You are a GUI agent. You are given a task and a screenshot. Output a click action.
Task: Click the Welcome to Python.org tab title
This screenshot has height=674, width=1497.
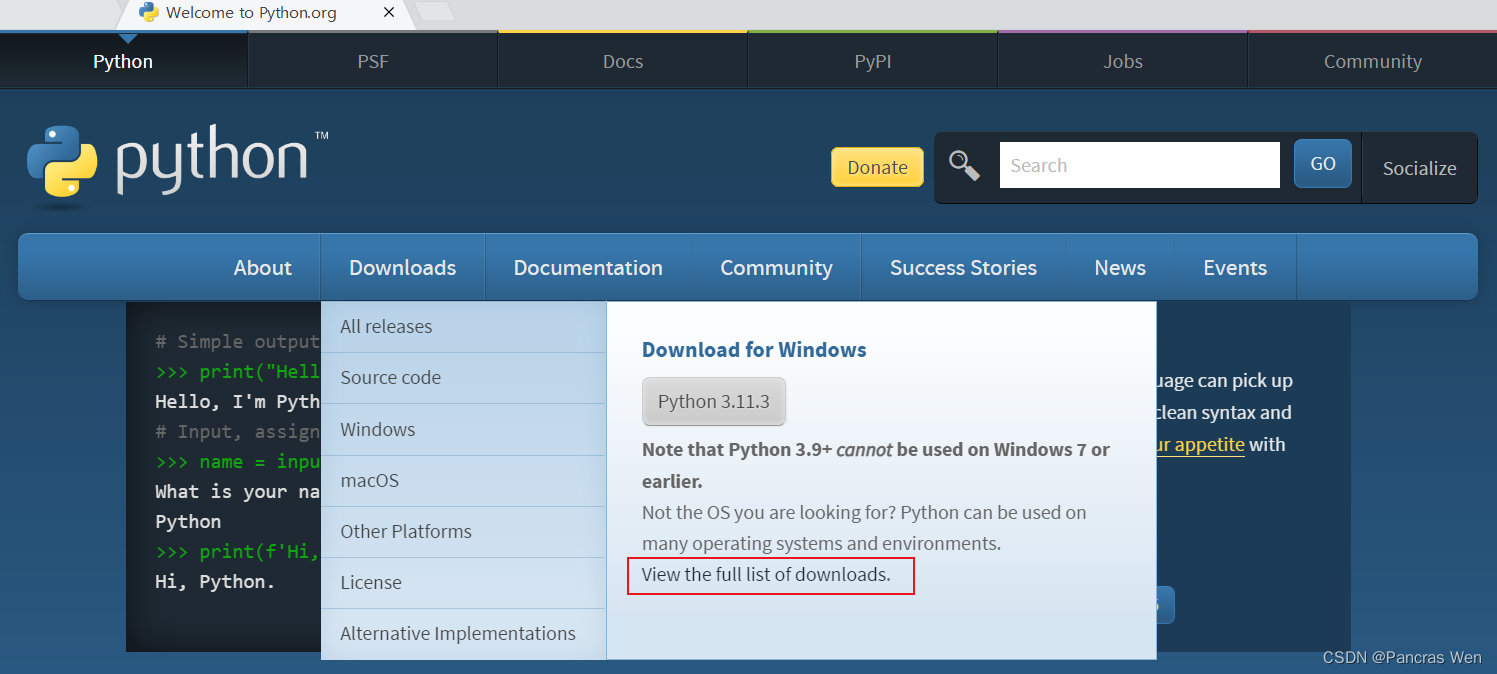251,13
